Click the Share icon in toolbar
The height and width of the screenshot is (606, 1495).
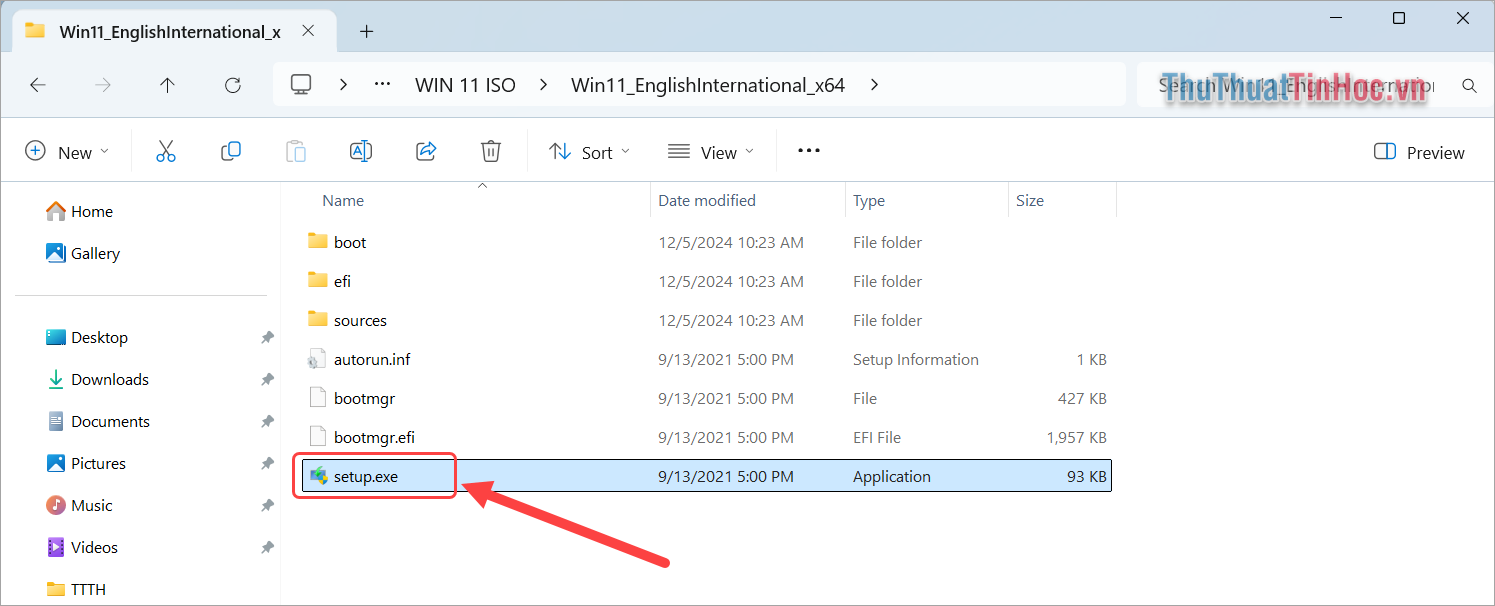click(426, 152)
